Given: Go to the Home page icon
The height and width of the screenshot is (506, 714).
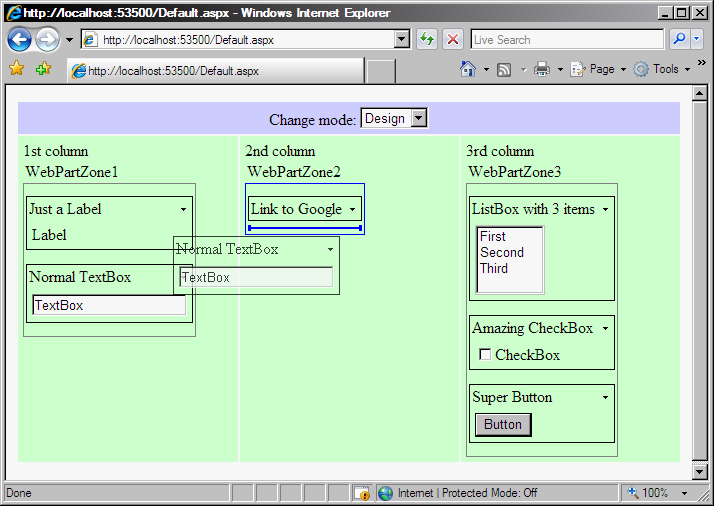Looking at the screenshot, I should [468, 69].
